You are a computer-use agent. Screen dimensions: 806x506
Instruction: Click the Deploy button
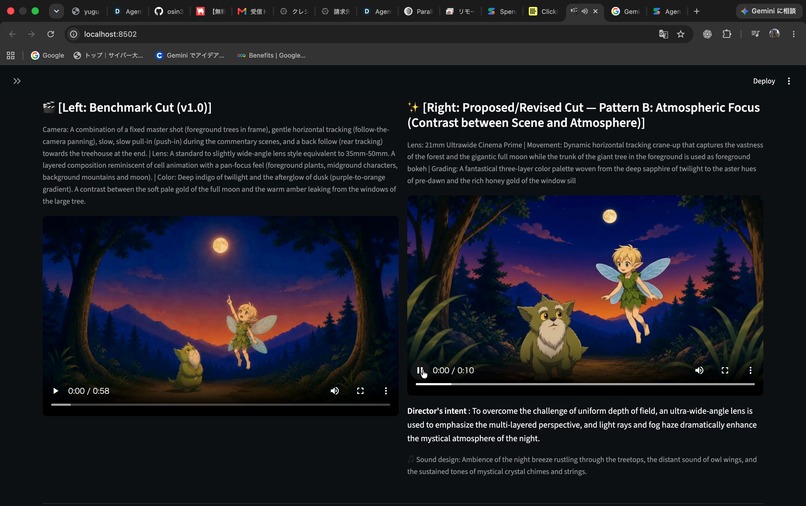click(x=763, y=81)
